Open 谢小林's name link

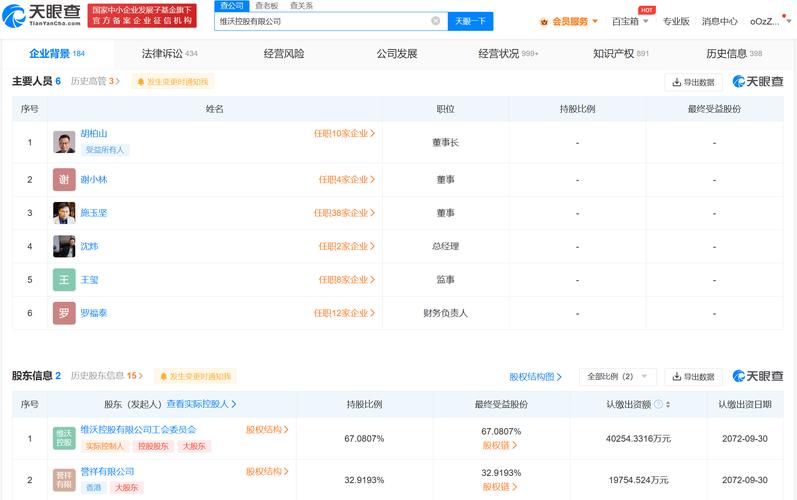94,179
